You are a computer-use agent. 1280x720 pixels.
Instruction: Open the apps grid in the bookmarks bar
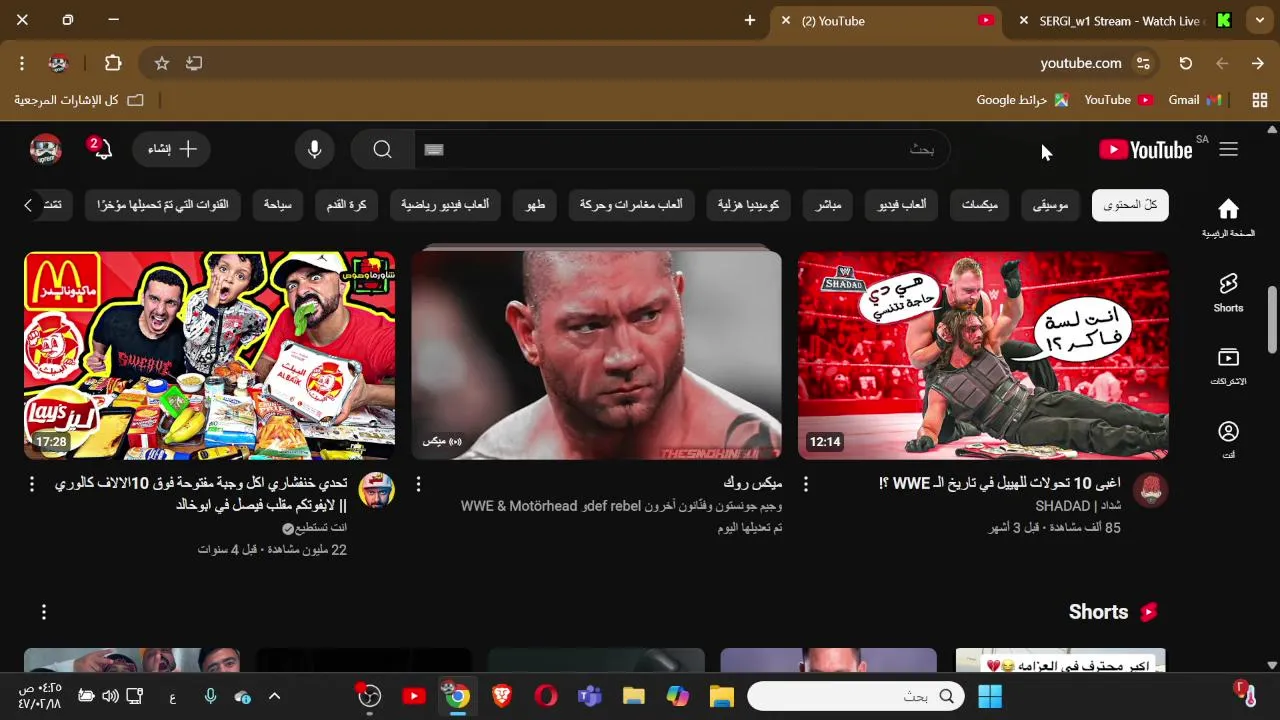(x=1259, y=100)
